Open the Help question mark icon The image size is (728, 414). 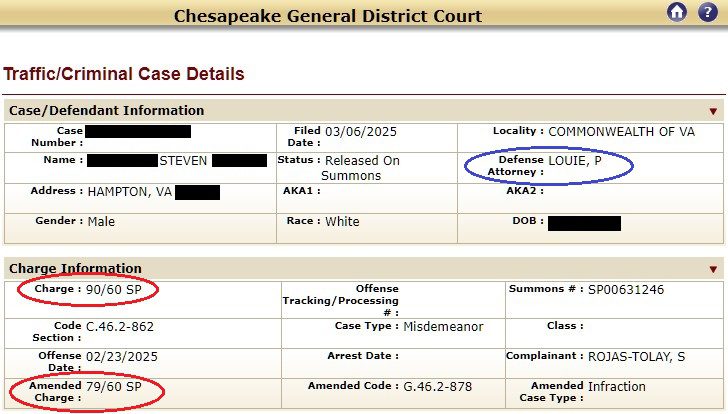708,12
